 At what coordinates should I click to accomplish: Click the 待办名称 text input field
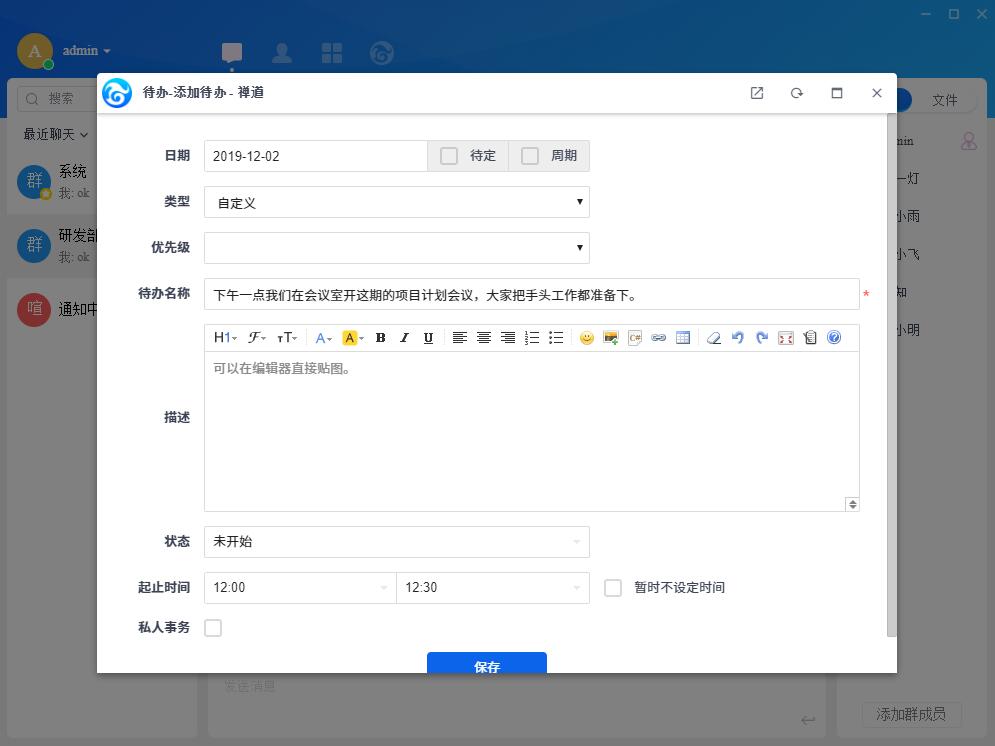(x=531, y=295)
